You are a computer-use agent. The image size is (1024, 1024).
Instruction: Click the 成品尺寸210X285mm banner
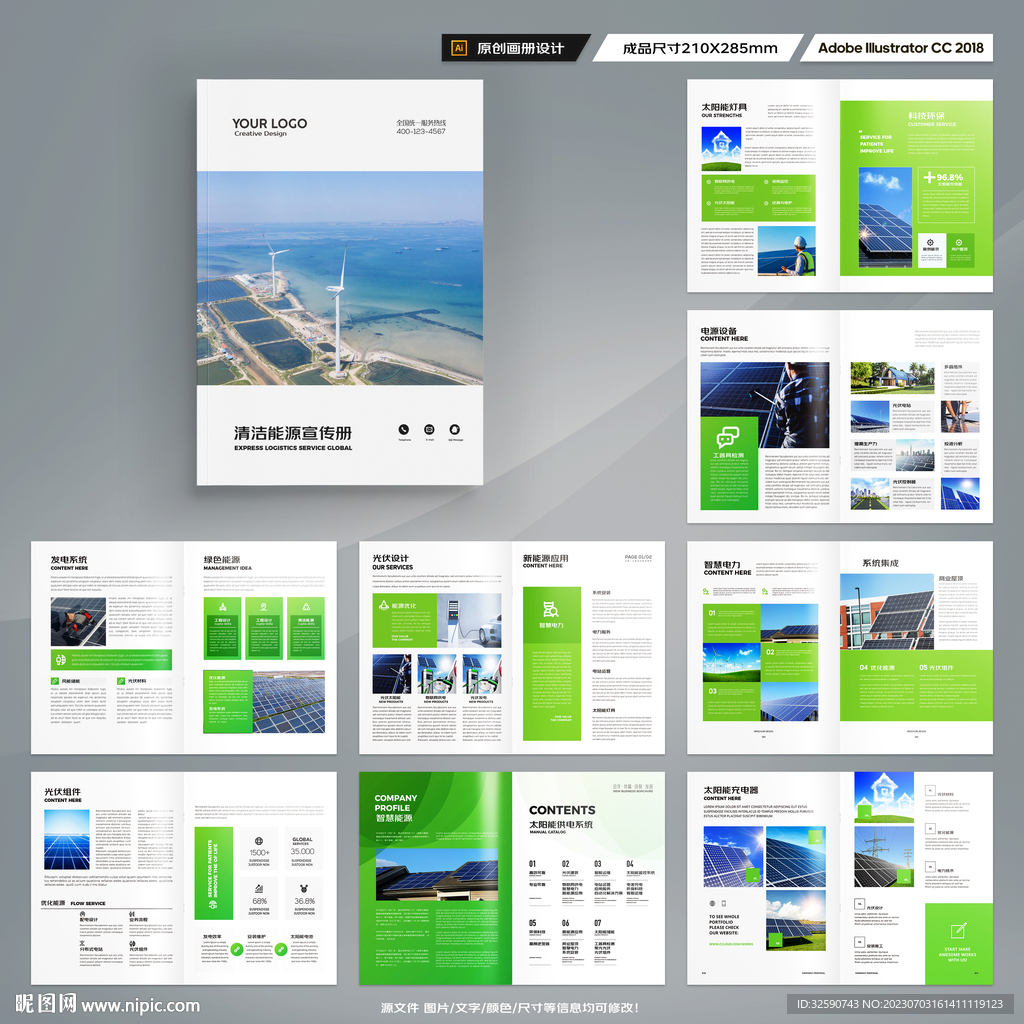coord(700,48)
